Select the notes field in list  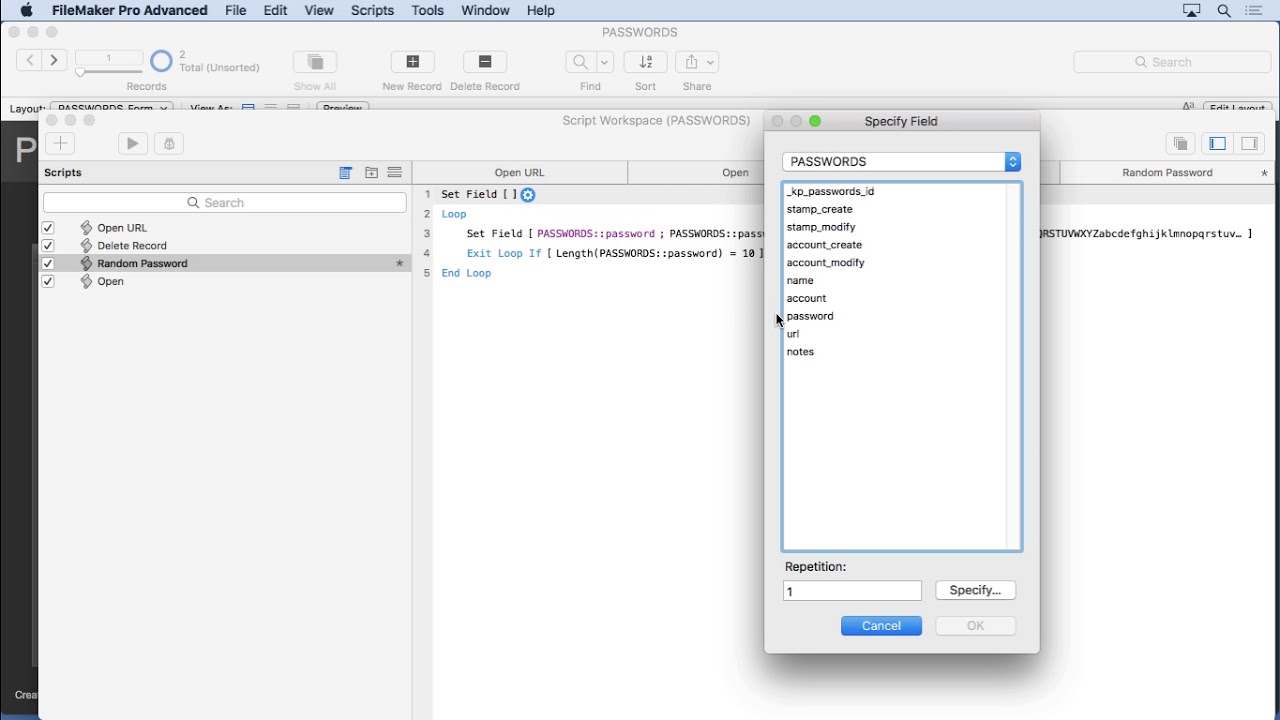[x=895, y=353]
